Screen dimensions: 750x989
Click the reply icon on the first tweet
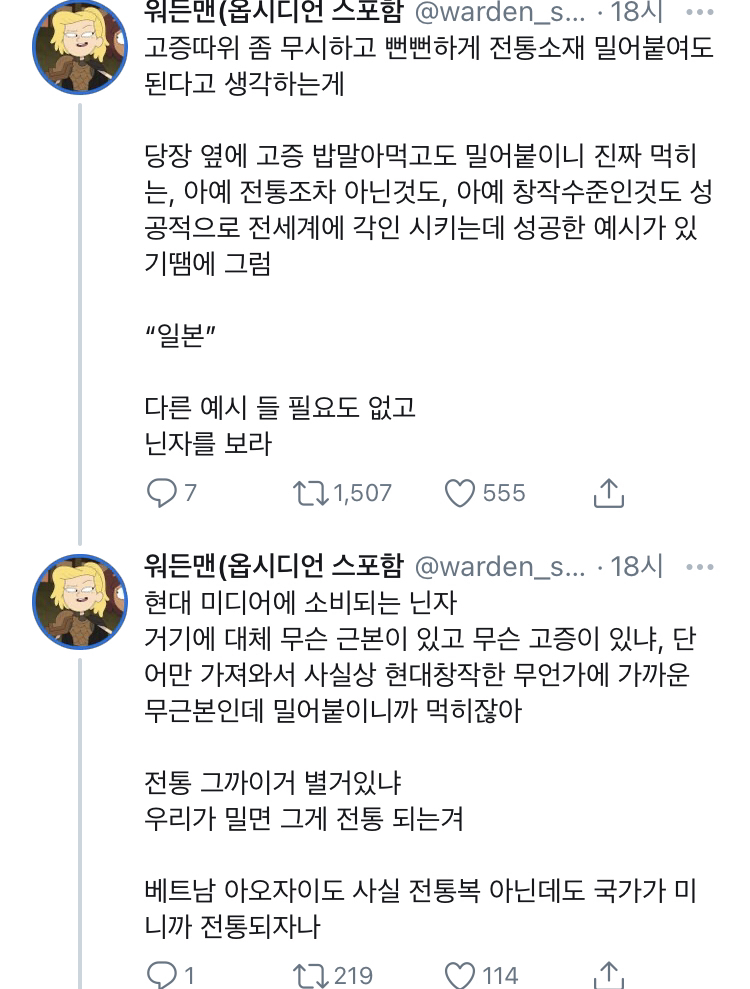(160, 490)
